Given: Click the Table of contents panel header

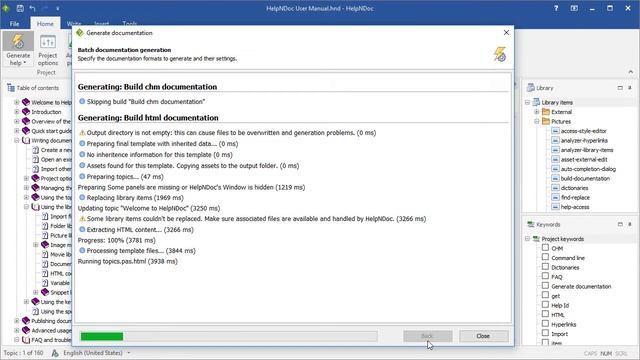Looking at the screenshot, I should point(38,88).
